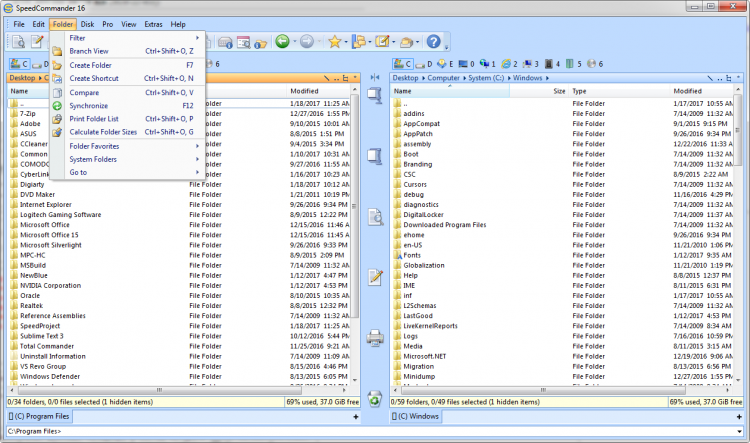The image size is (750, 443).
Task: Open network location 1 in right drive bar
Action: pyautogui.click(x=488, y=64)
